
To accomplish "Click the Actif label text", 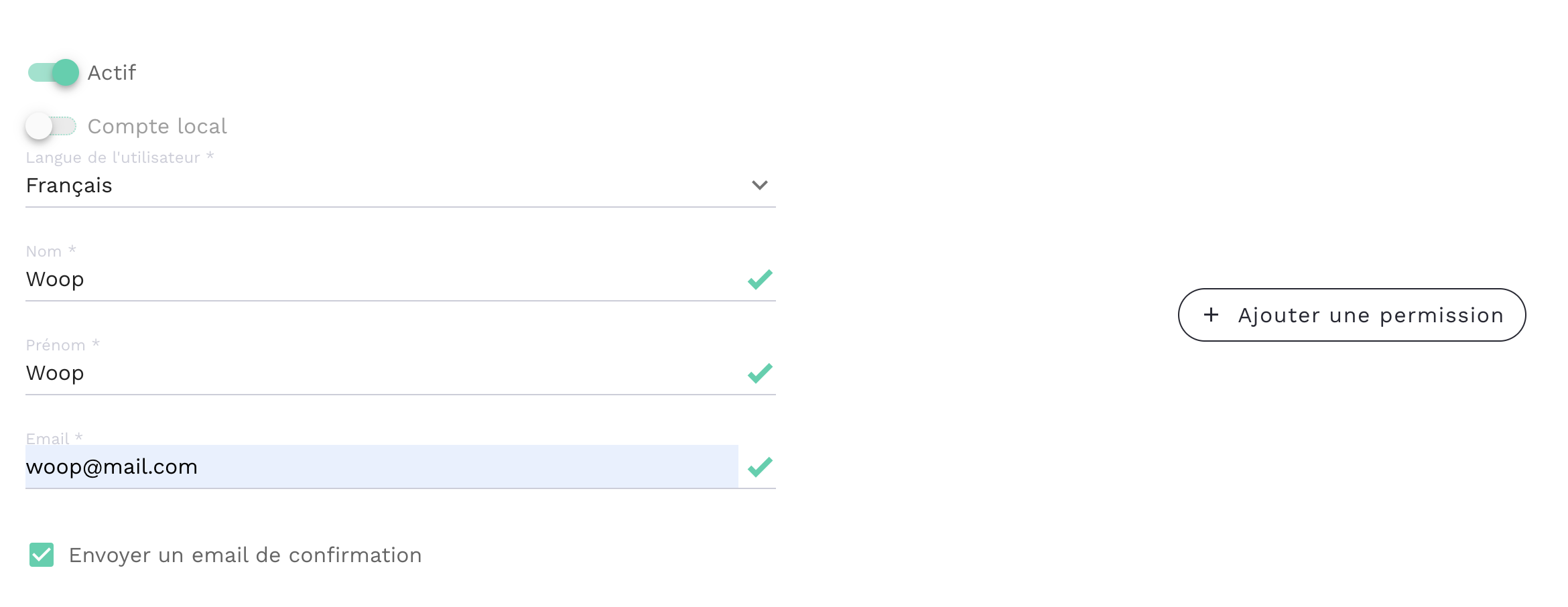I will [112, 72].
